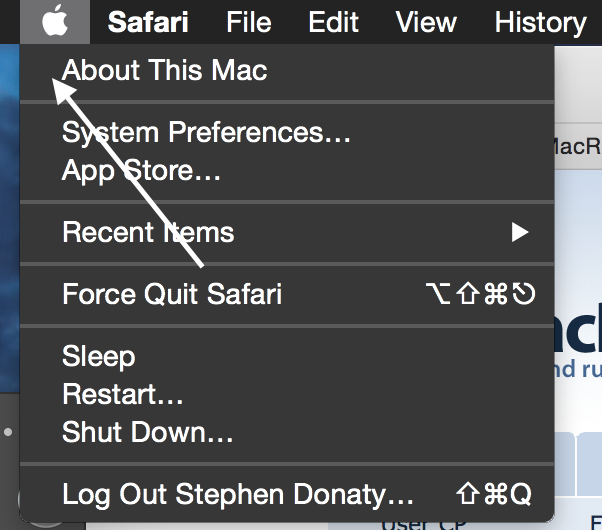
Task: Open the File menu
Action: pos(248,22)
